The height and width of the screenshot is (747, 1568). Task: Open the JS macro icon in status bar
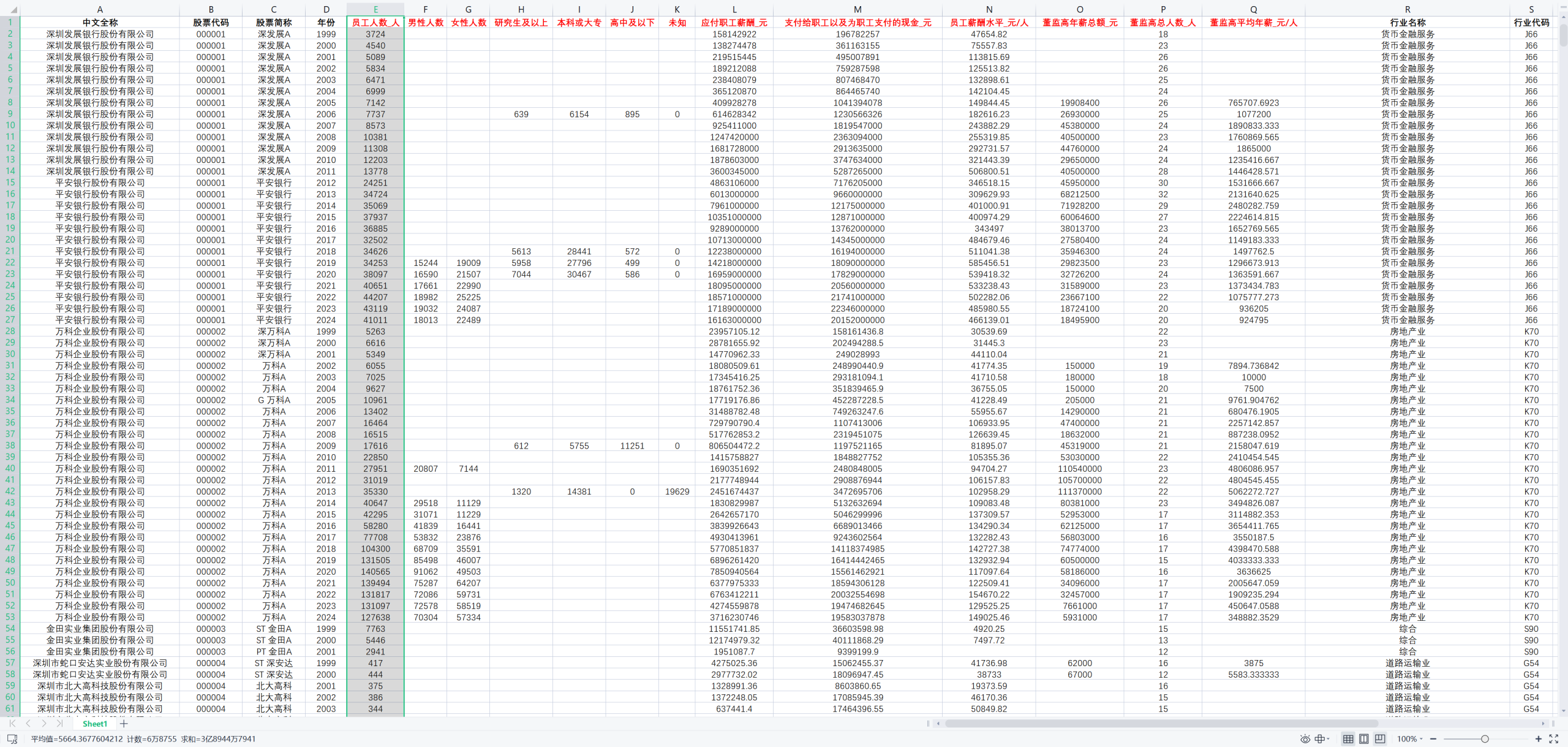[12, 739]
